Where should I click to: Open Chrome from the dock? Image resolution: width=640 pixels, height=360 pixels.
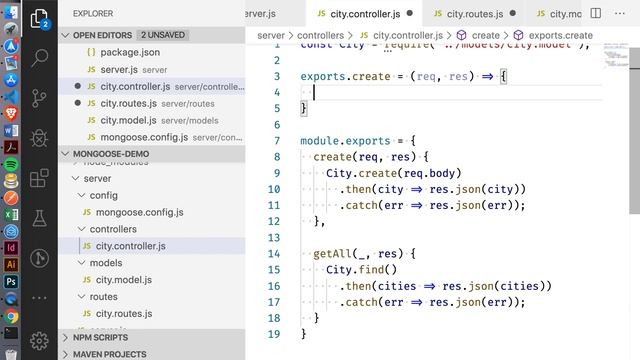pyautogui.click(x=11, y=316)
